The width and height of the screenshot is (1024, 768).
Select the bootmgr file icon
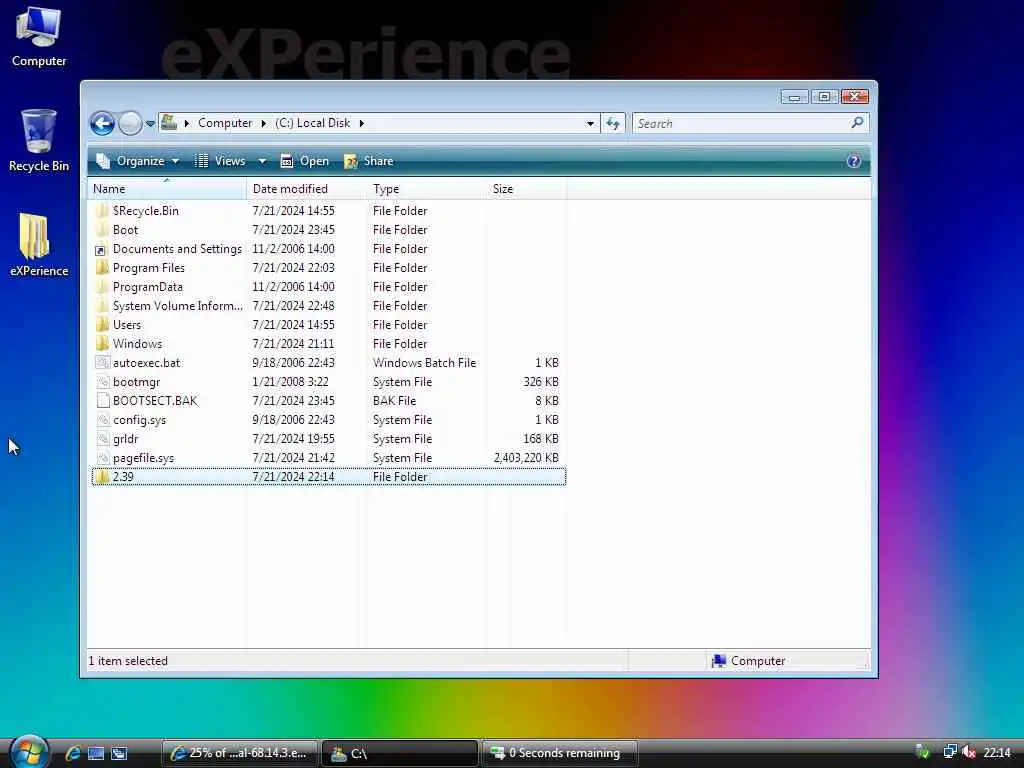[102, 382]
